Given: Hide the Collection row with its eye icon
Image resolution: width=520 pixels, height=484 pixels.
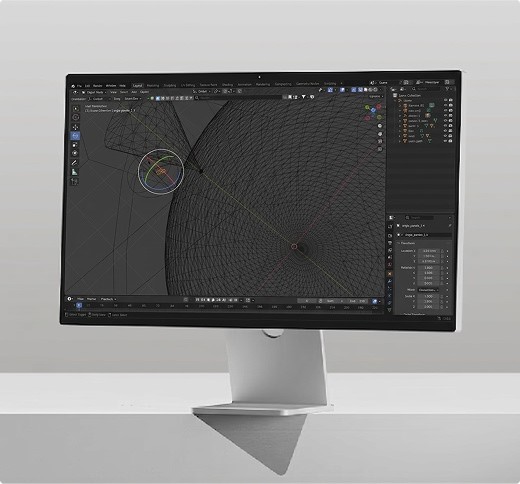Looking at the screenshot, I should click(445, 100).
